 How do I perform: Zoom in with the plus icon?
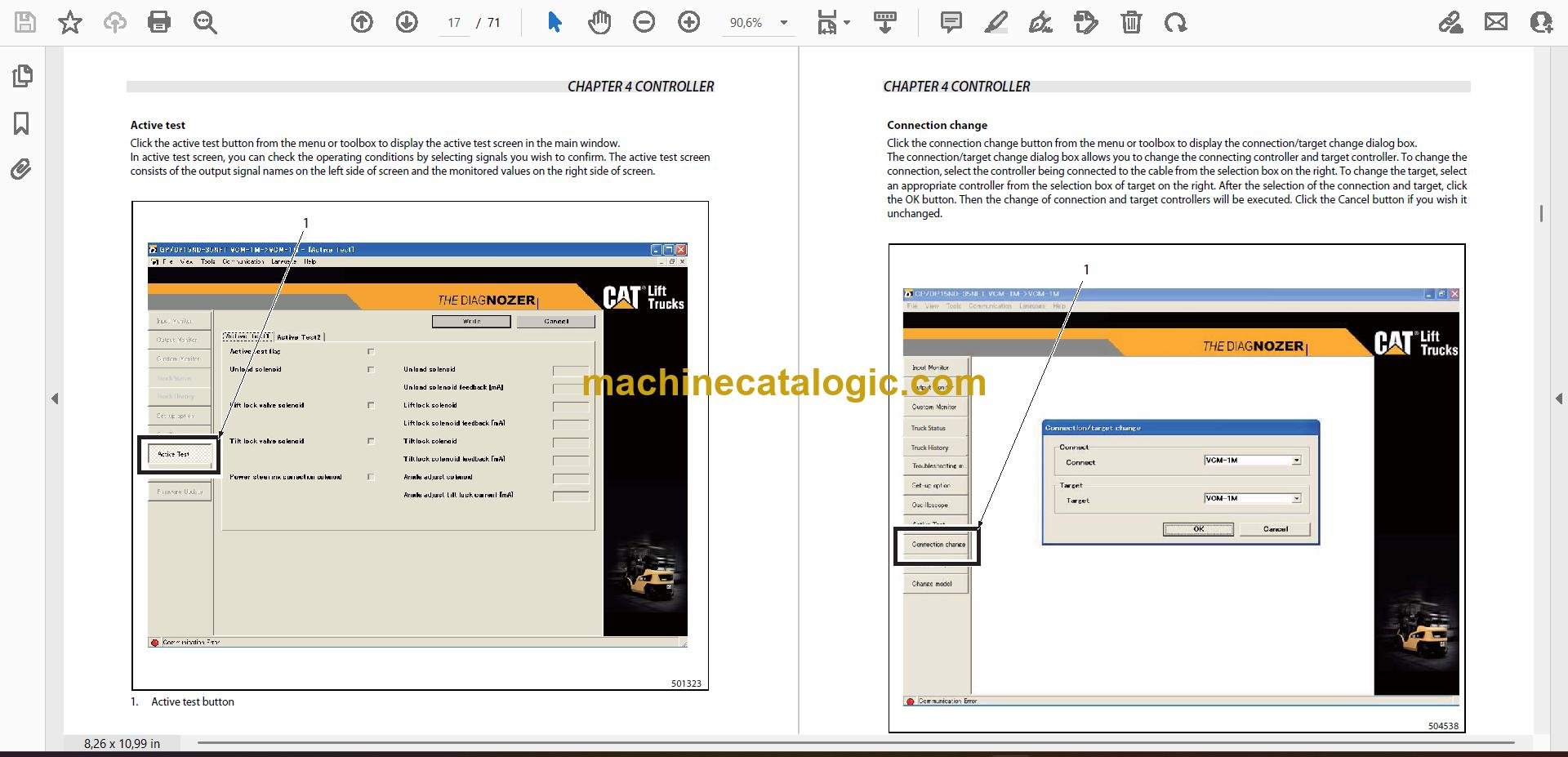[689, 22]
